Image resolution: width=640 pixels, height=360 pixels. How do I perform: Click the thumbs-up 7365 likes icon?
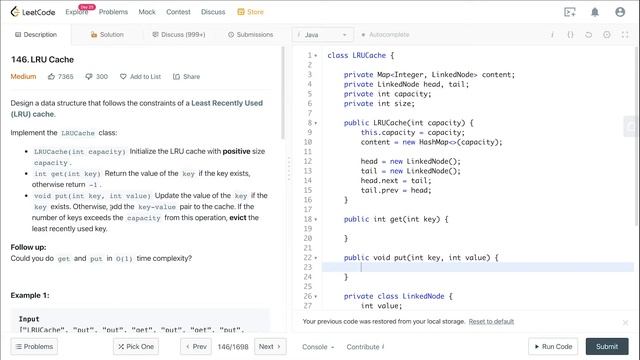click(51, 76)
